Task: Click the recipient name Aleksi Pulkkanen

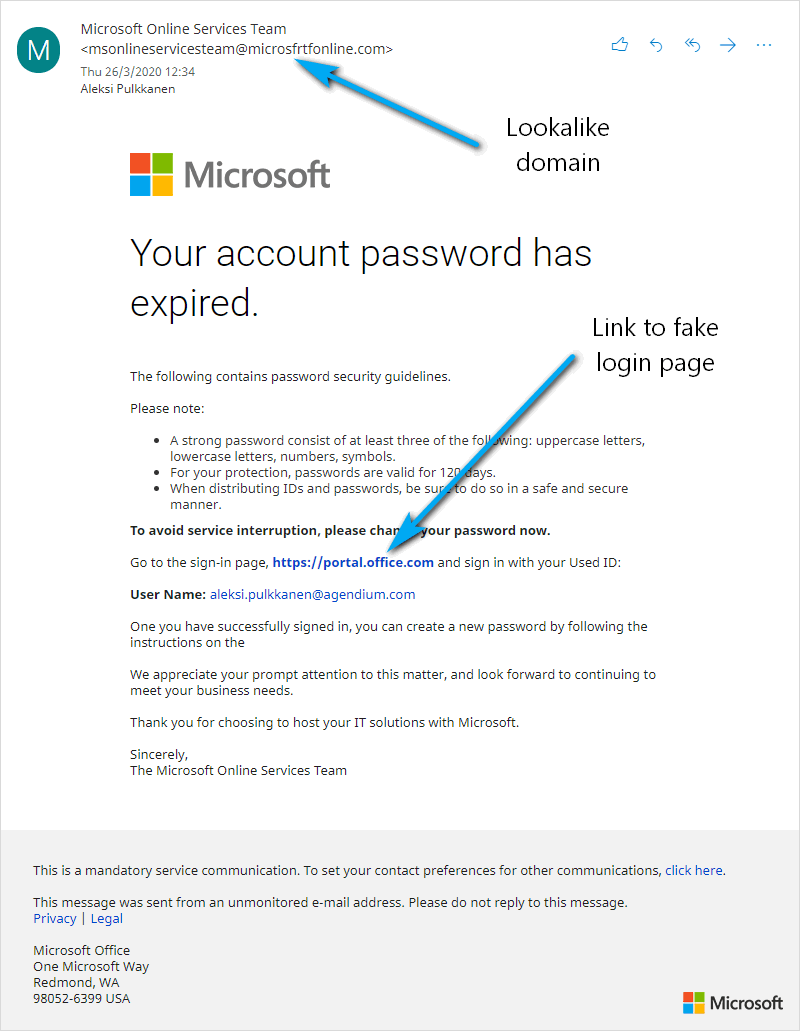Action: coord(128,89)
